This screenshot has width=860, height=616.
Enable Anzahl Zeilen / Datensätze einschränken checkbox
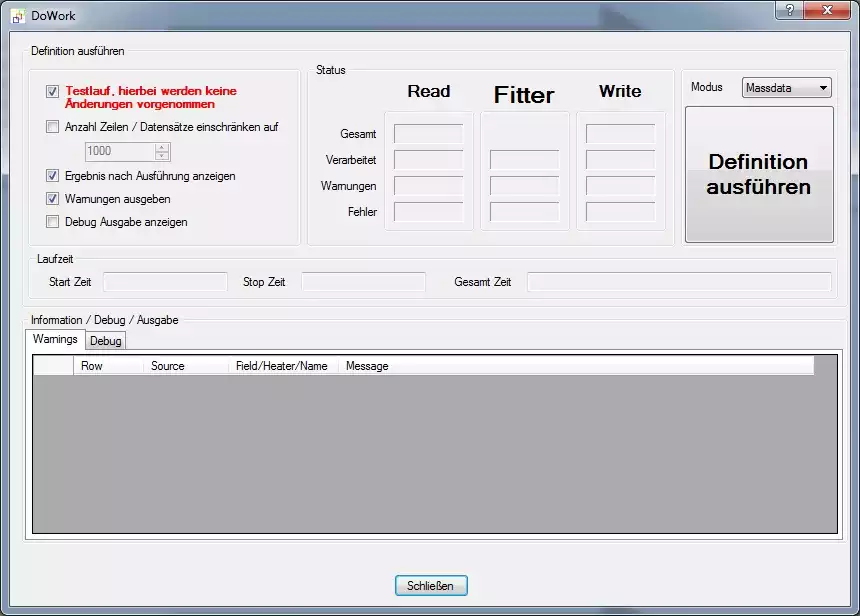click(x=53, y=127)
